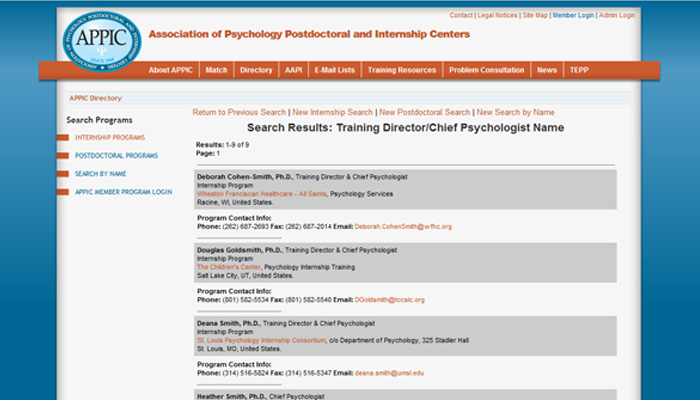Click orange marker beside Postdoctoral Programs
Viewport: 700px width, 400px height.
pyautogui.click(x=63, y=156)
